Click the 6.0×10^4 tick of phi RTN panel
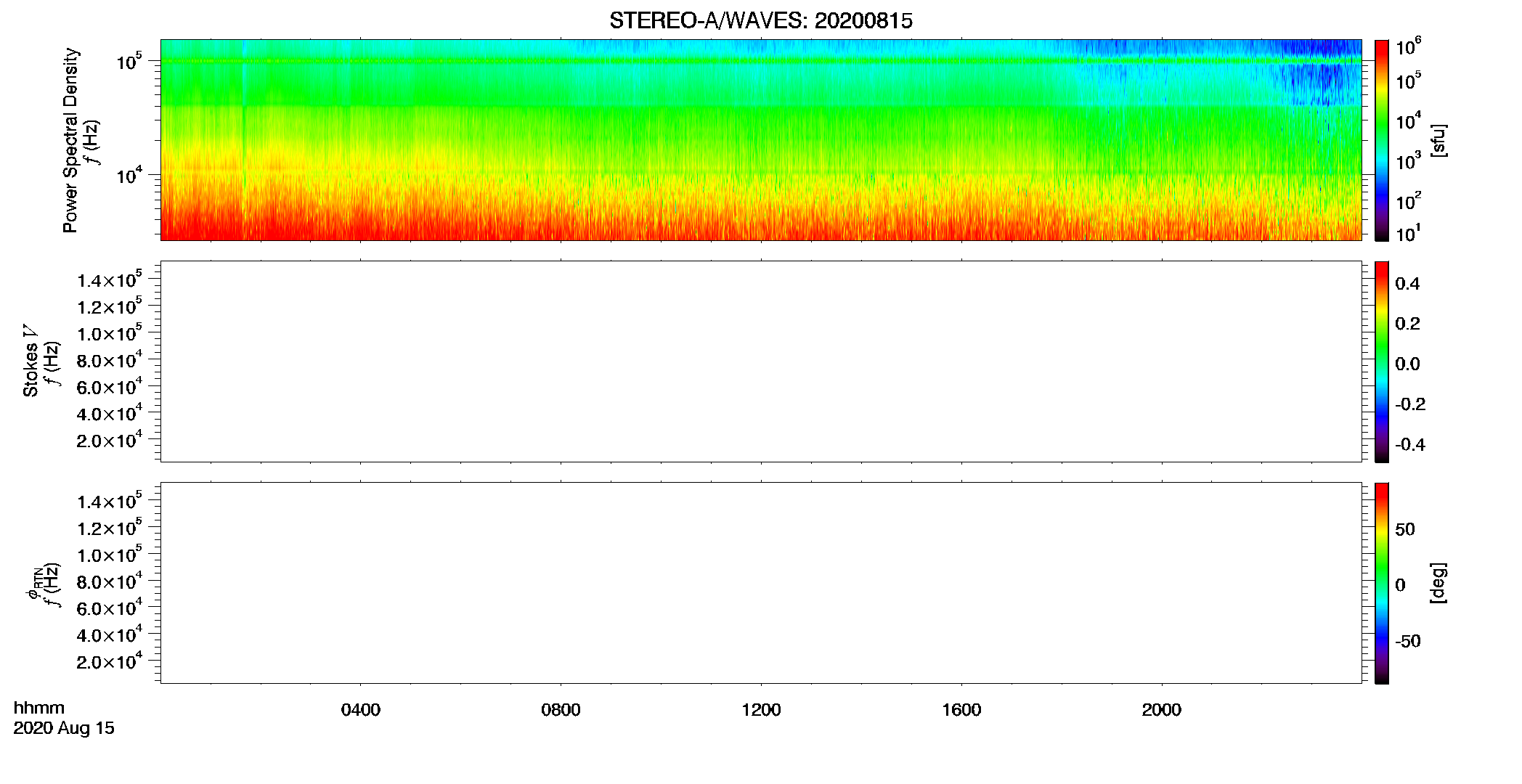1522x784 pixels. 110,608
